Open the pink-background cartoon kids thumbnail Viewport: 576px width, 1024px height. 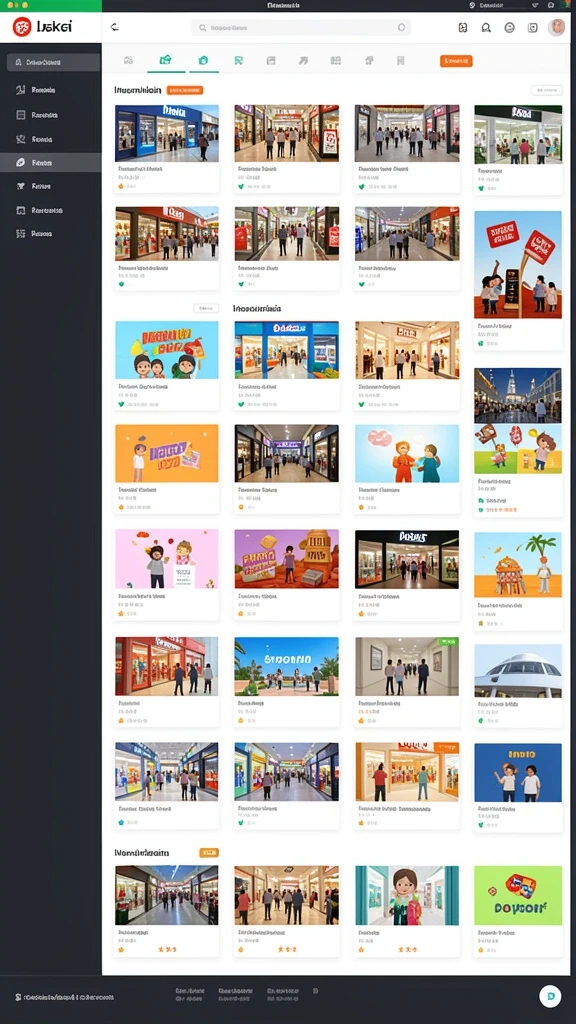[x=167, y=559]
